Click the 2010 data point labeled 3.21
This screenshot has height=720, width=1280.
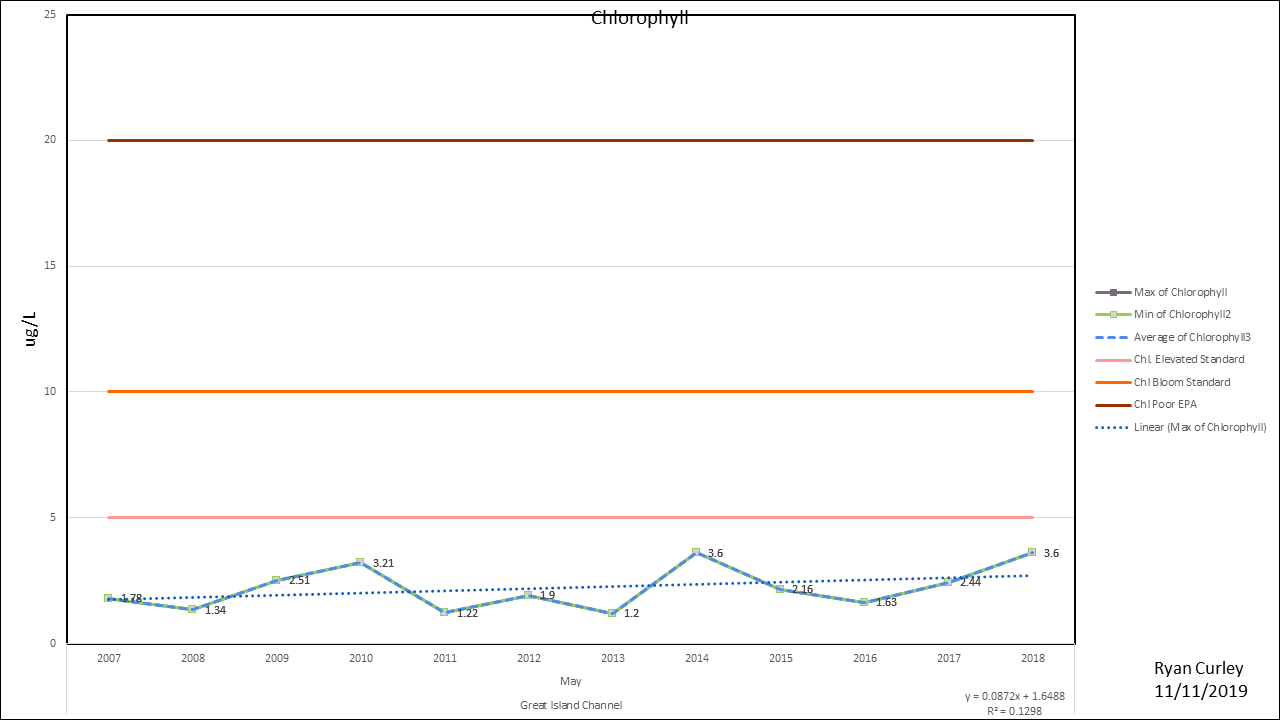(360, 562)
